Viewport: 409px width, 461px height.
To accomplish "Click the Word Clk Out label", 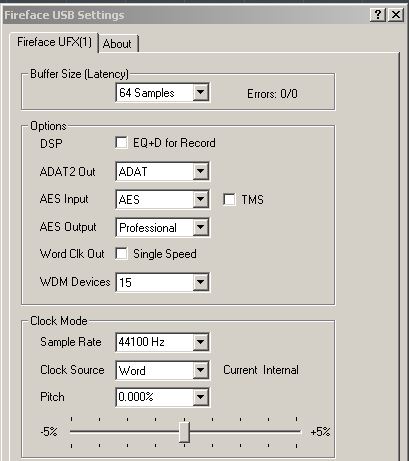I will [72, 254].
